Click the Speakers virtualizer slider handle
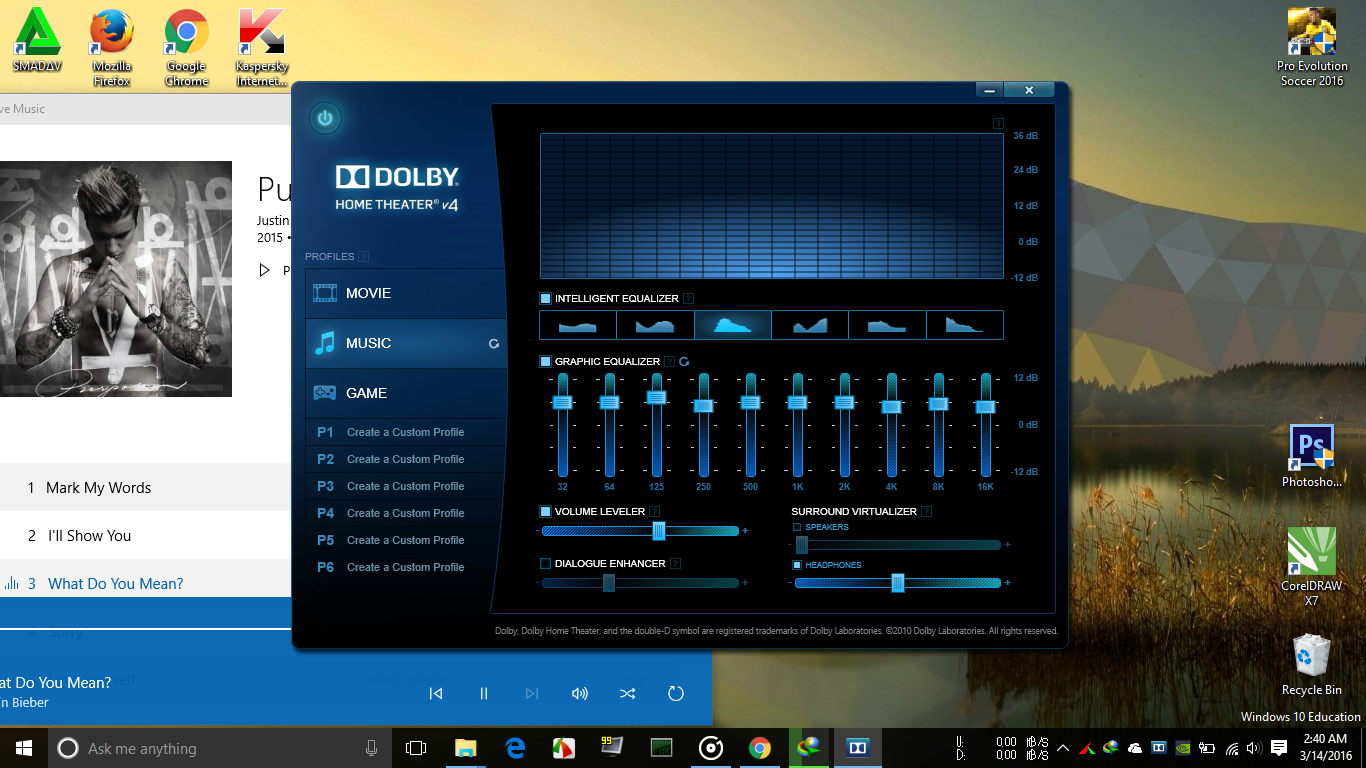This screenshot has width=1366, height=768. pyautogui.click(x=801, y=545)
